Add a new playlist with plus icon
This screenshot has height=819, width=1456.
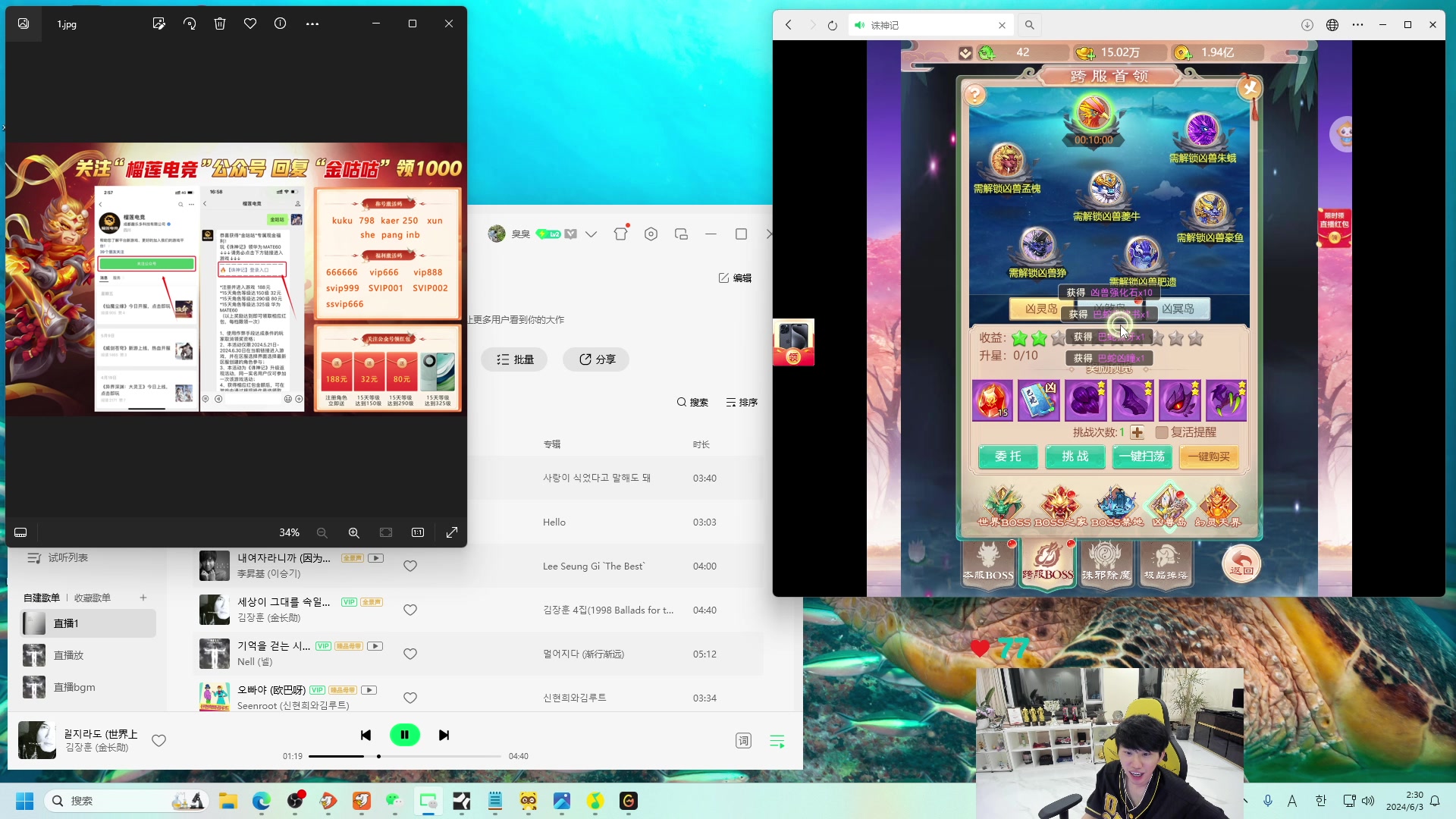click(143, 598)
